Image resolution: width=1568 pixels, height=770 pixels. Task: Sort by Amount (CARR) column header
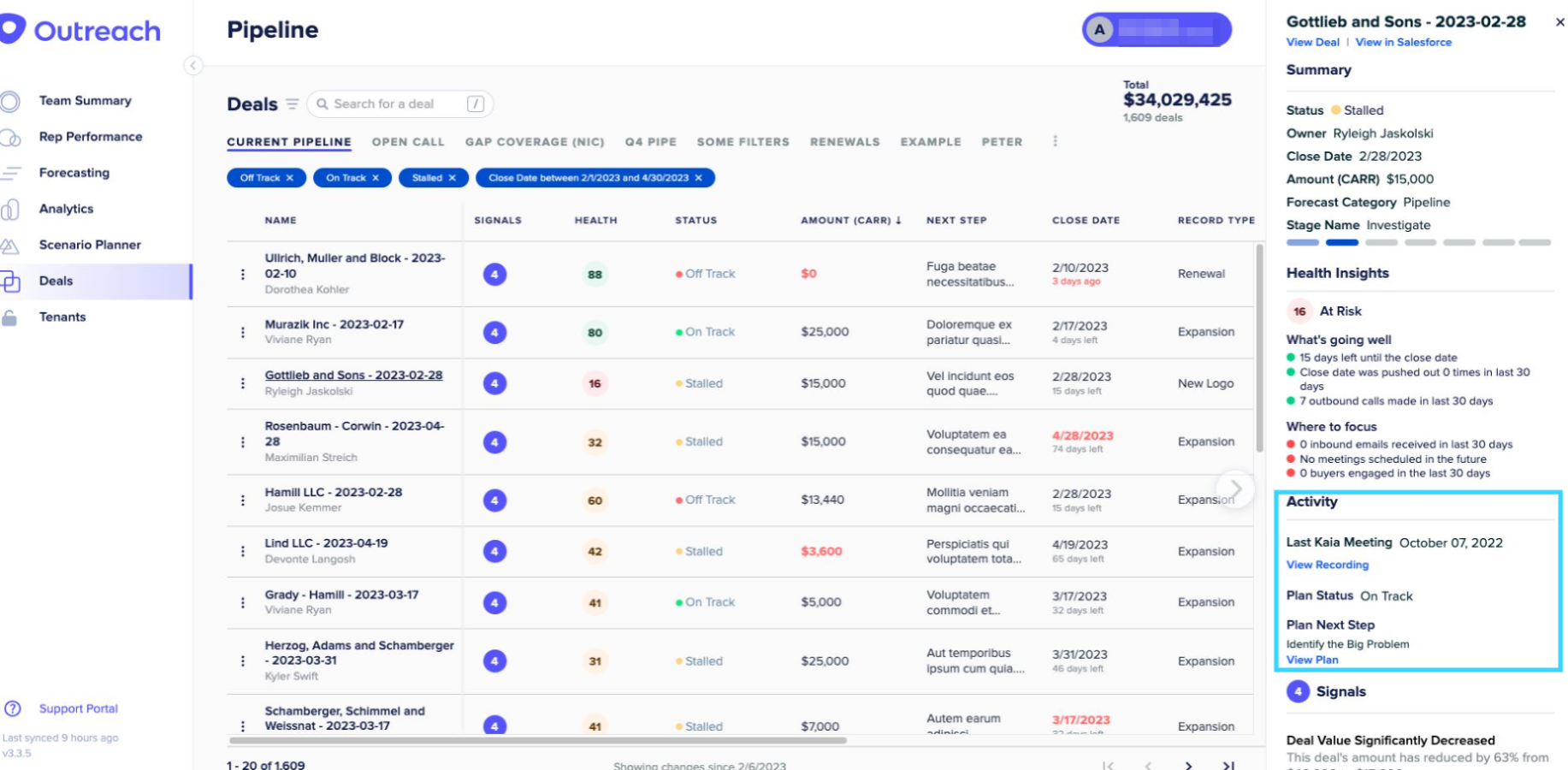(x=850, y=221)
